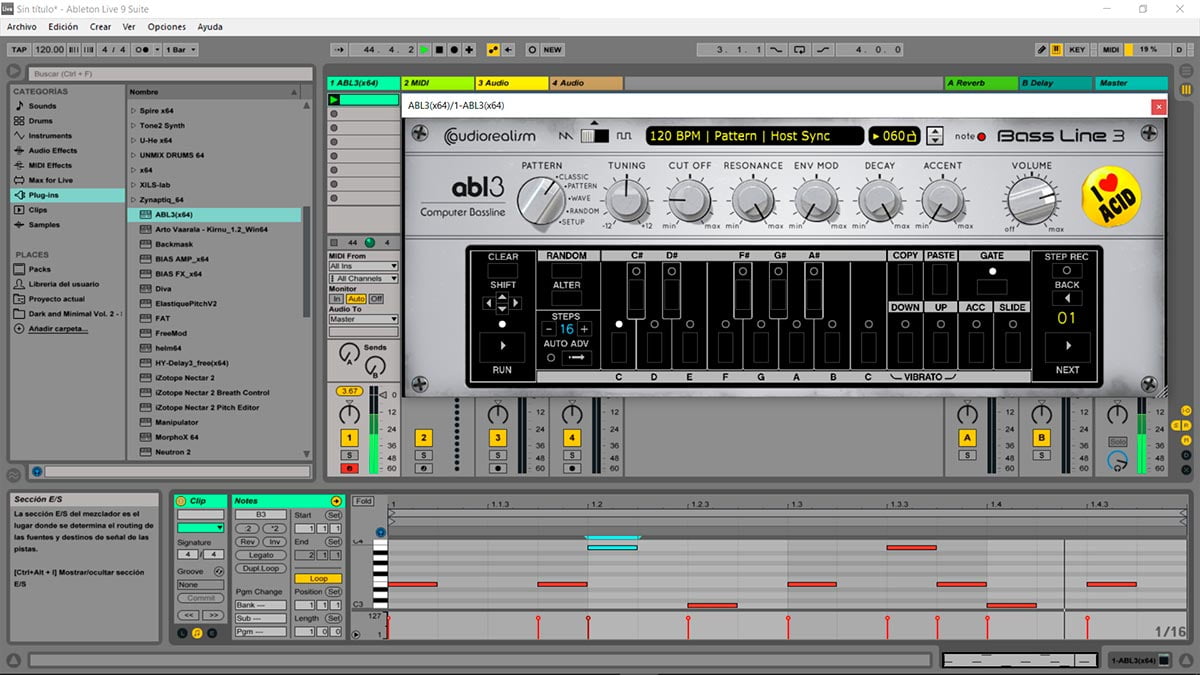Set Monitor to Off
The width and height of the screenshot is (1200, 675).
[376, 299]
